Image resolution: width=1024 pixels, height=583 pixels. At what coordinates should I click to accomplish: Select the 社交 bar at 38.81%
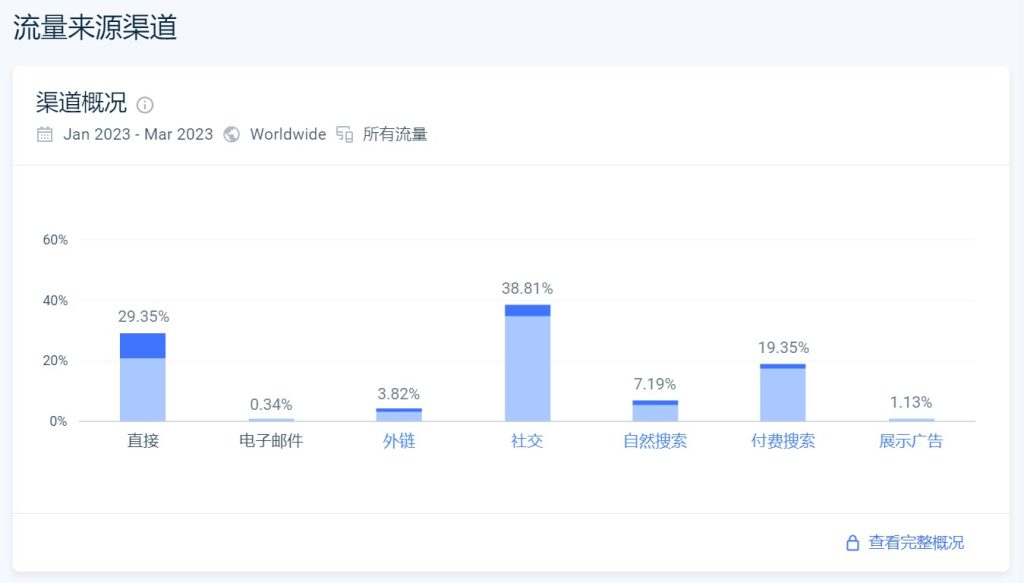[x=527, y=363]
